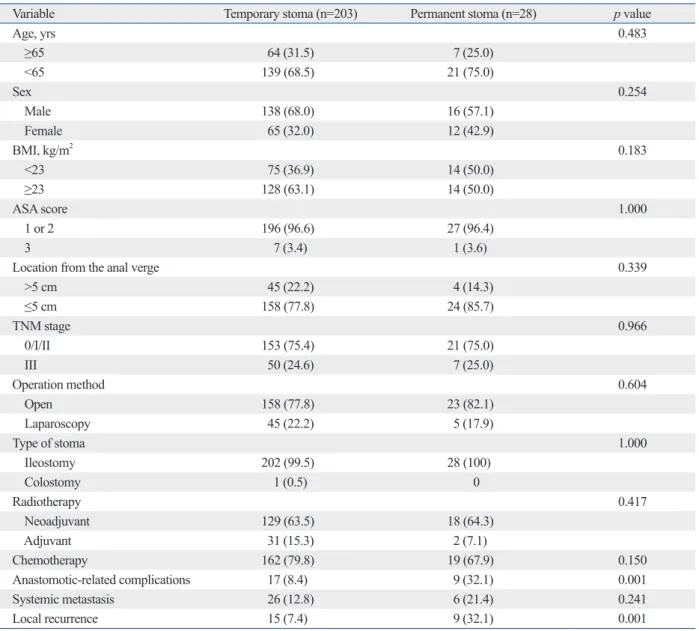Select the 0.183 p value for BMI

tap(632, 150)
